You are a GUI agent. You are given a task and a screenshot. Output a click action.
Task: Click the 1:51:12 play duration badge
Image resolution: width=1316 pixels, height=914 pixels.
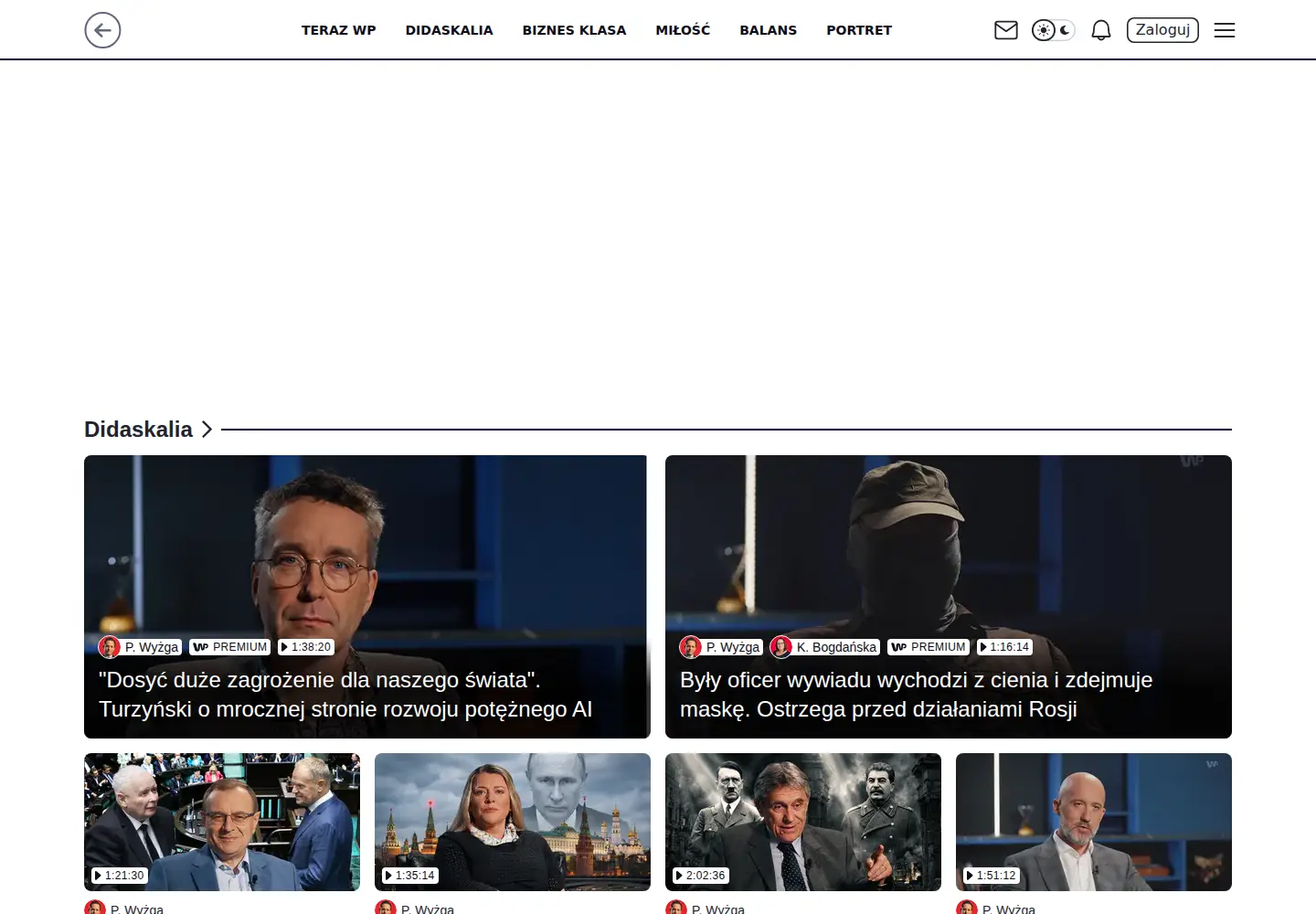(x=991, y=876)
